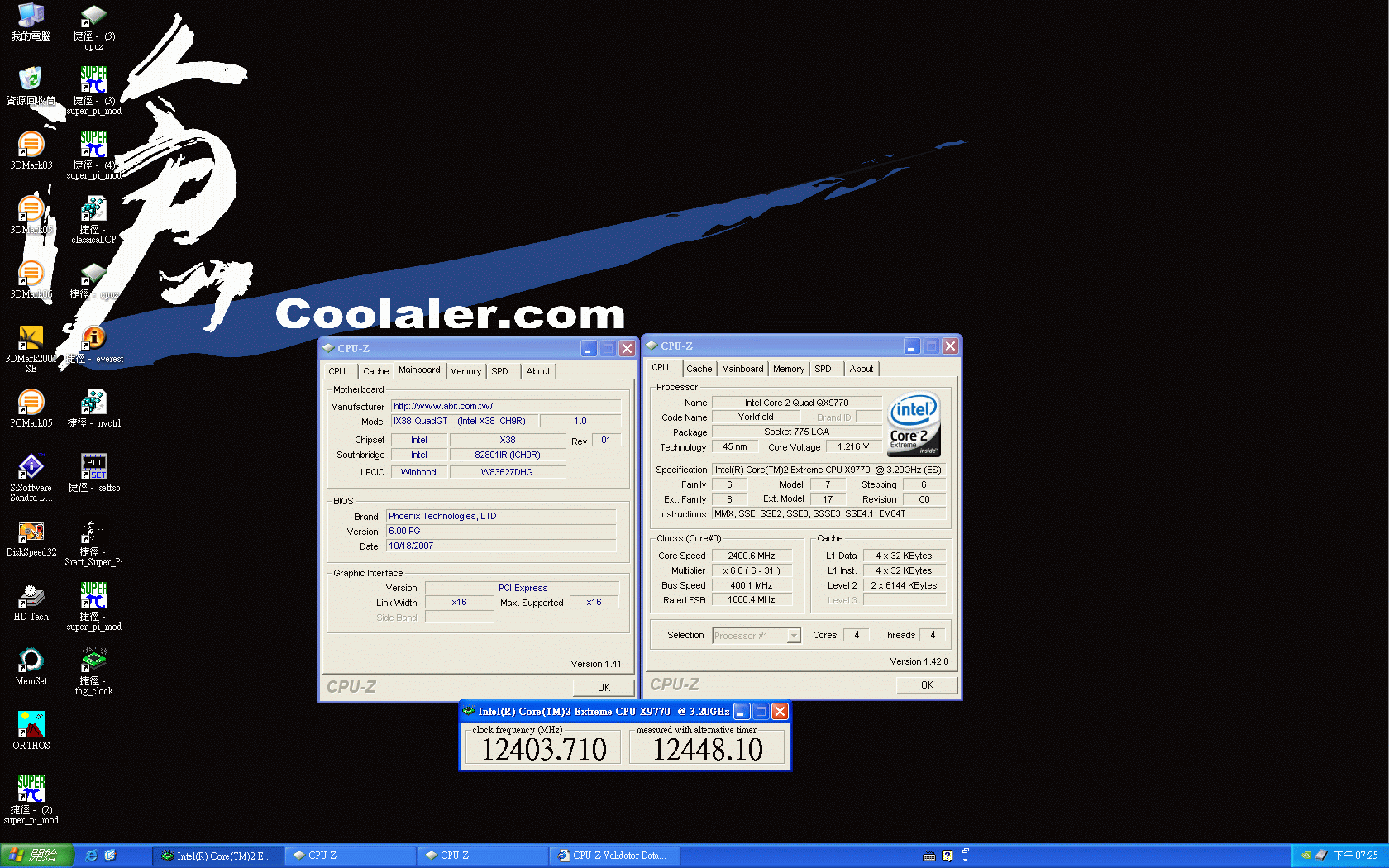This screenshot has width=1389, height=868.
Task: Open the DiskSpeed32 desktop shortcut
Action: tap(31, 538)
